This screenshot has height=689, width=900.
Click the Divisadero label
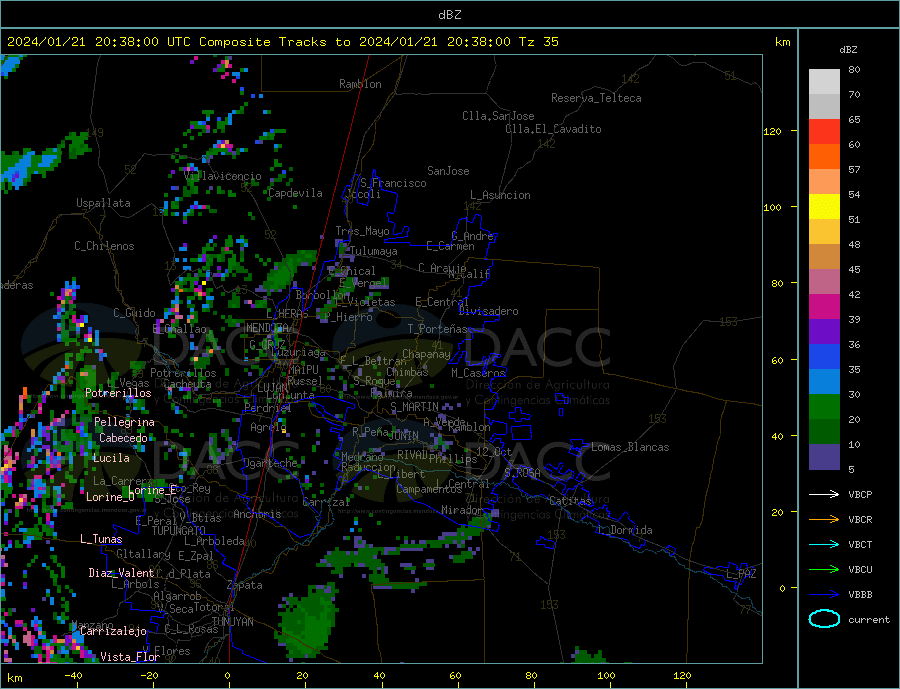(x=488, y=311)
